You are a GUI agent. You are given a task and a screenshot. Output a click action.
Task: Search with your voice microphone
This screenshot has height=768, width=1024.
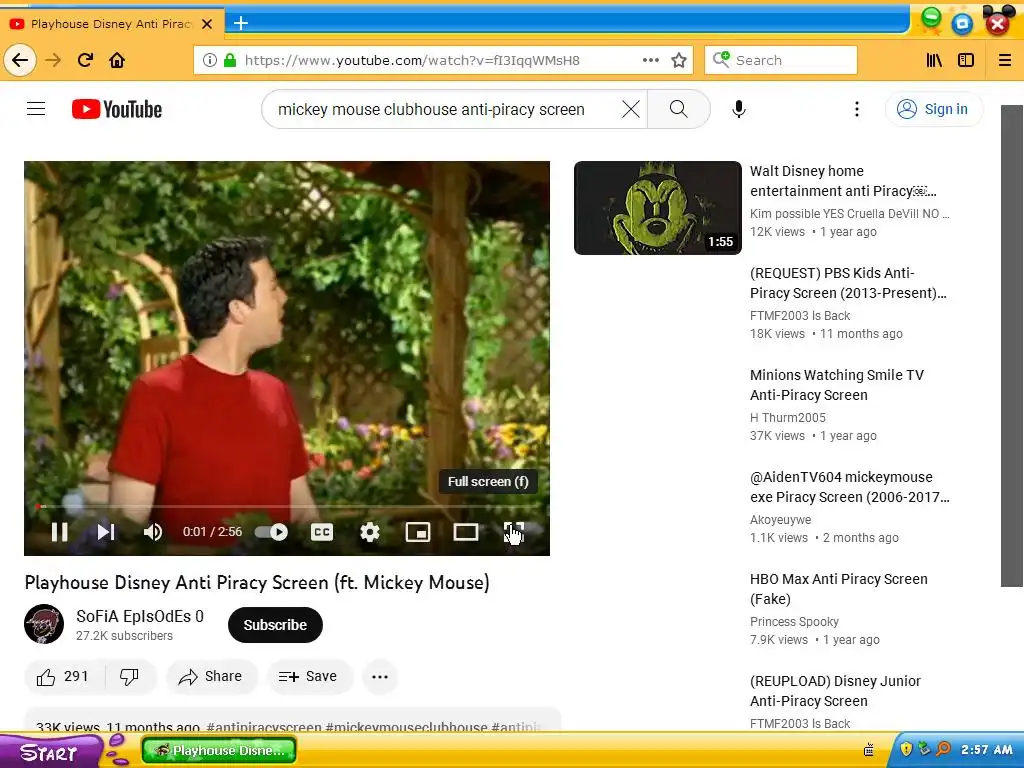(739, 109)
